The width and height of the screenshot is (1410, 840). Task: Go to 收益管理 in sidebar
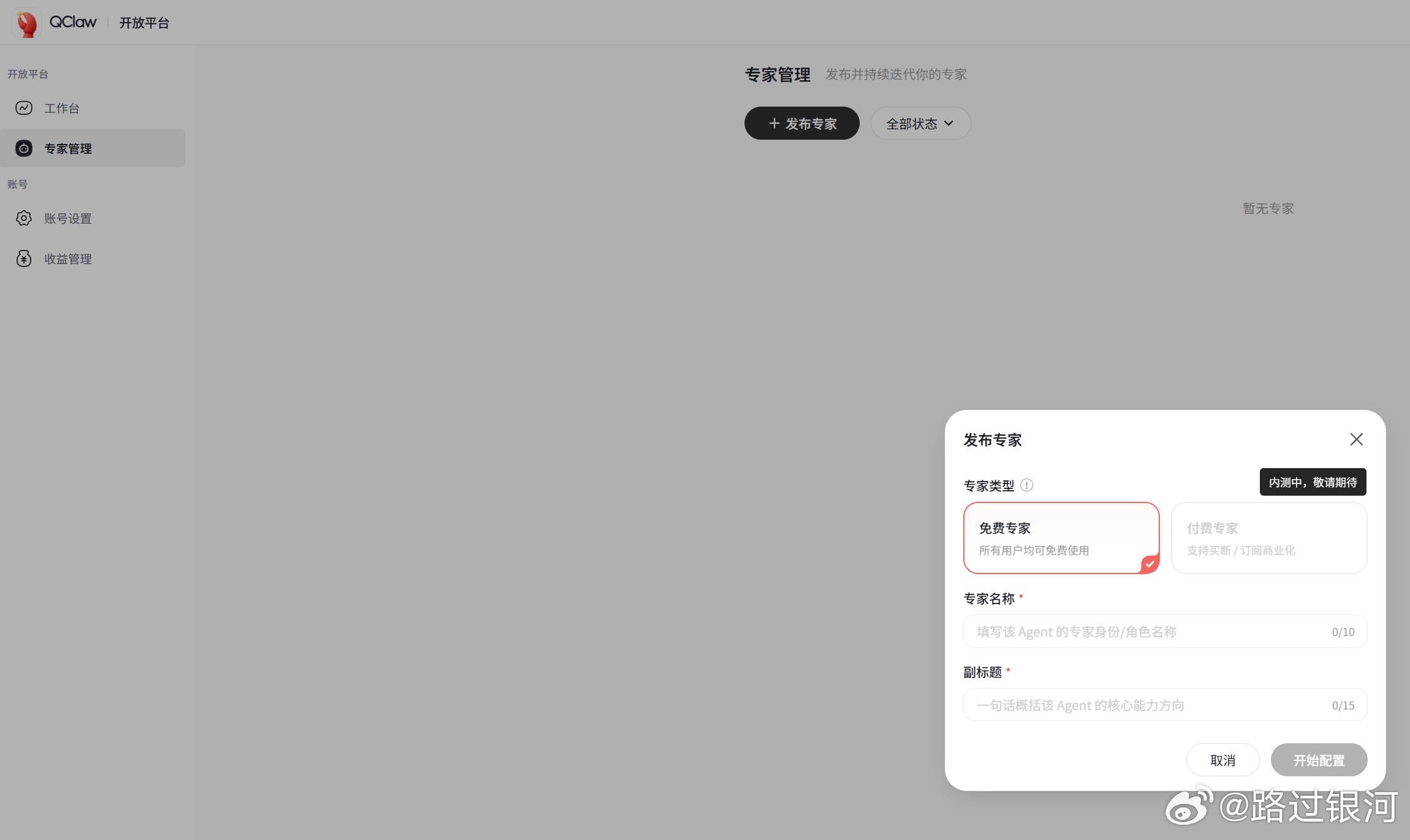[x=93, y=259]
